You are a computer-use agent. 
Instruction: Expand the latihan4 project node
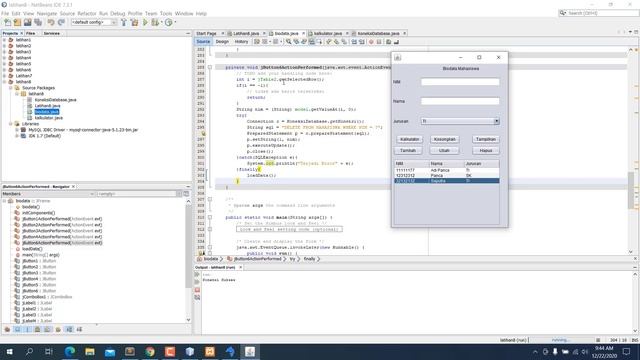click(4, 58)
